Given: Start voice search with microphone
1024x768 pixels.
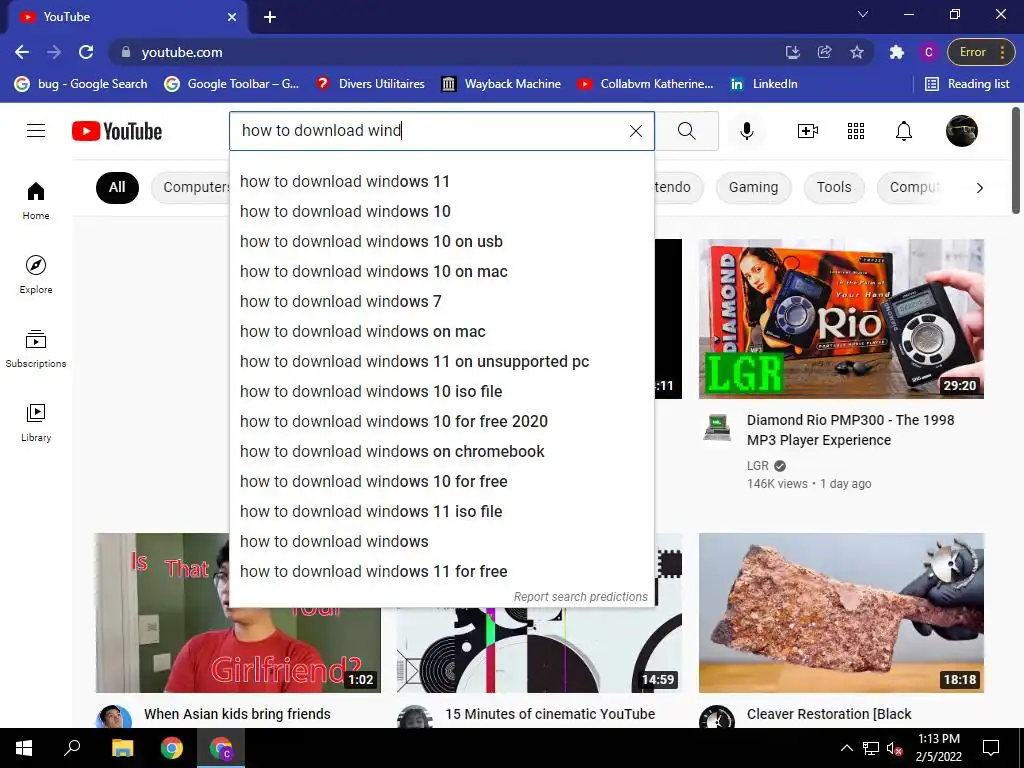Looking at the screenshot, I should (746, 131).
